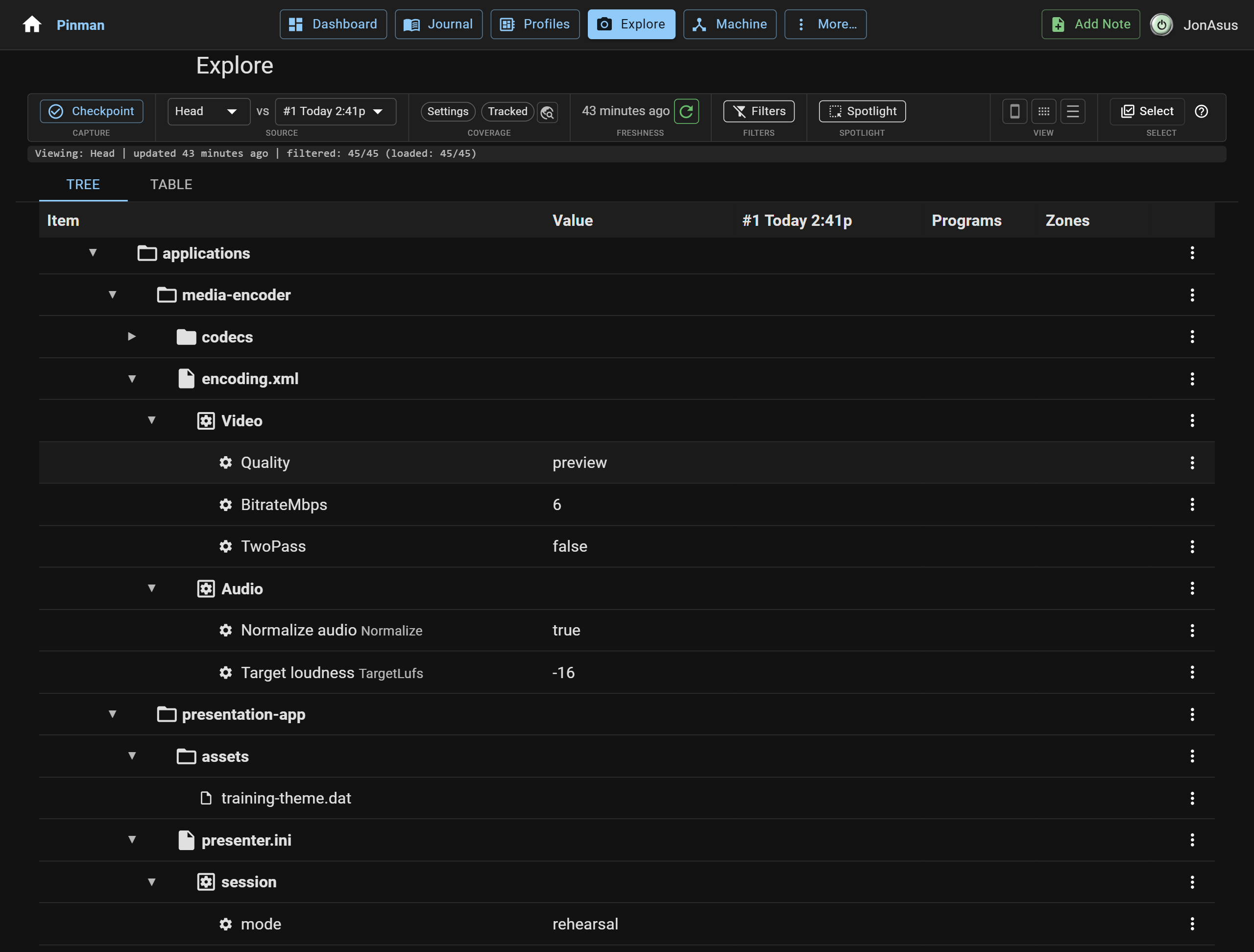The width and height of the screenshot is (1254, 952).
Task: Open the kebab menu for presenter.ini row
Action: point(1192,840)
